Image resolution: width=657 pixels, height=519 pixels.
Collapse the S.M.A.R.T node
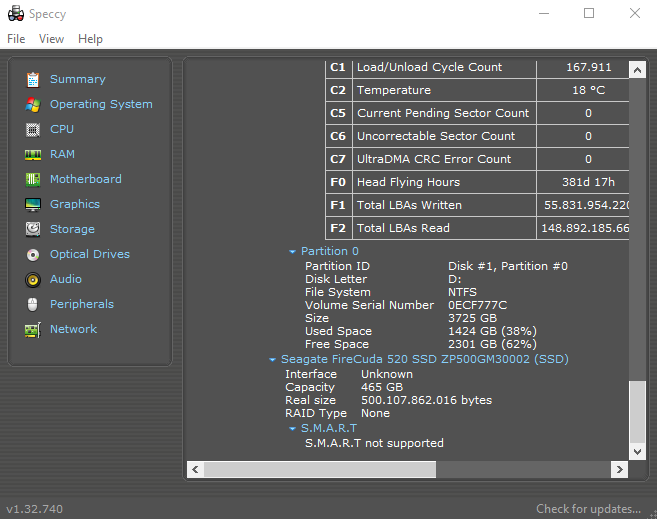pyautogui.click(x=292, y=429)
